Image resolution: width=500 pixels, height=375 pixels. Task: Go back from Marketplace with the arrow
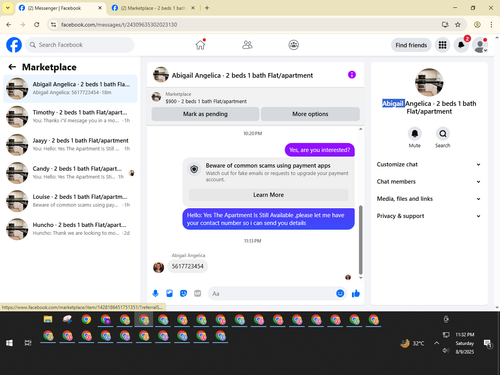coord(12,67)
